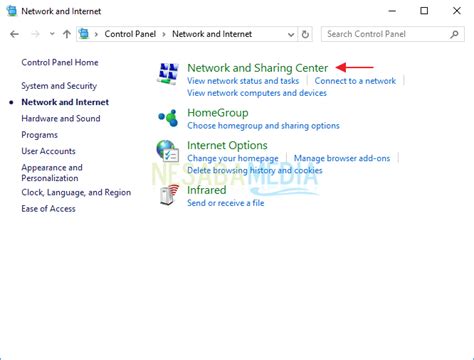Expand chevron before Control Panel in breadcrumb
The width and height of the screenshot is (474, 360).
(96, 34)
